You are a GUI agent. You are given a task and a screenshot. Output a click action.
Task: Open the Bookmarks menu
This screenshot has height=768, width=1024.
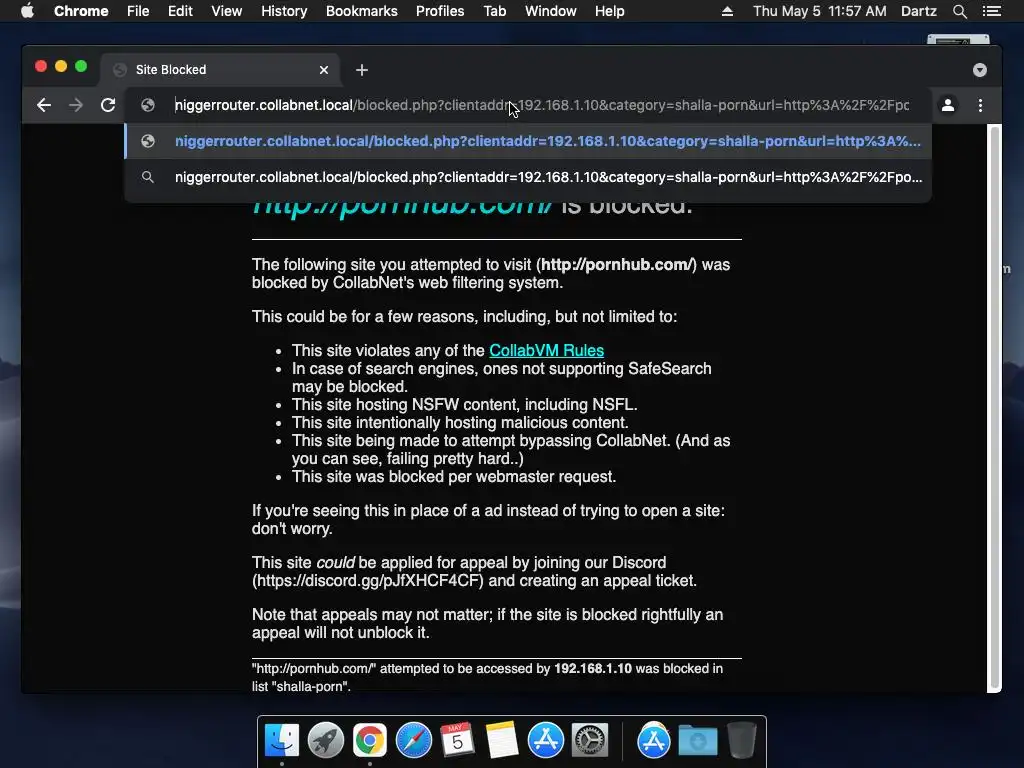point(362,11)
